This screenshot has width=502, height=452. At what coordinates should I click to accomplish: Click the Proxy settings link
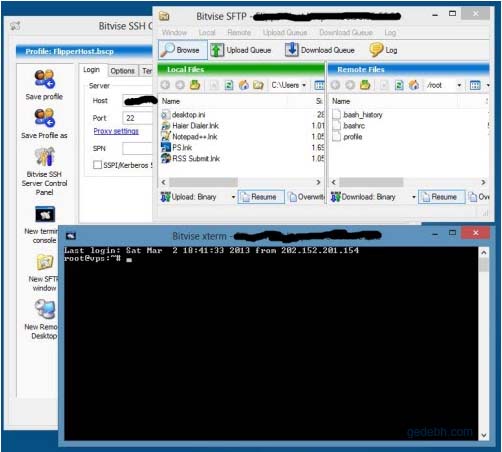(116, 131)
